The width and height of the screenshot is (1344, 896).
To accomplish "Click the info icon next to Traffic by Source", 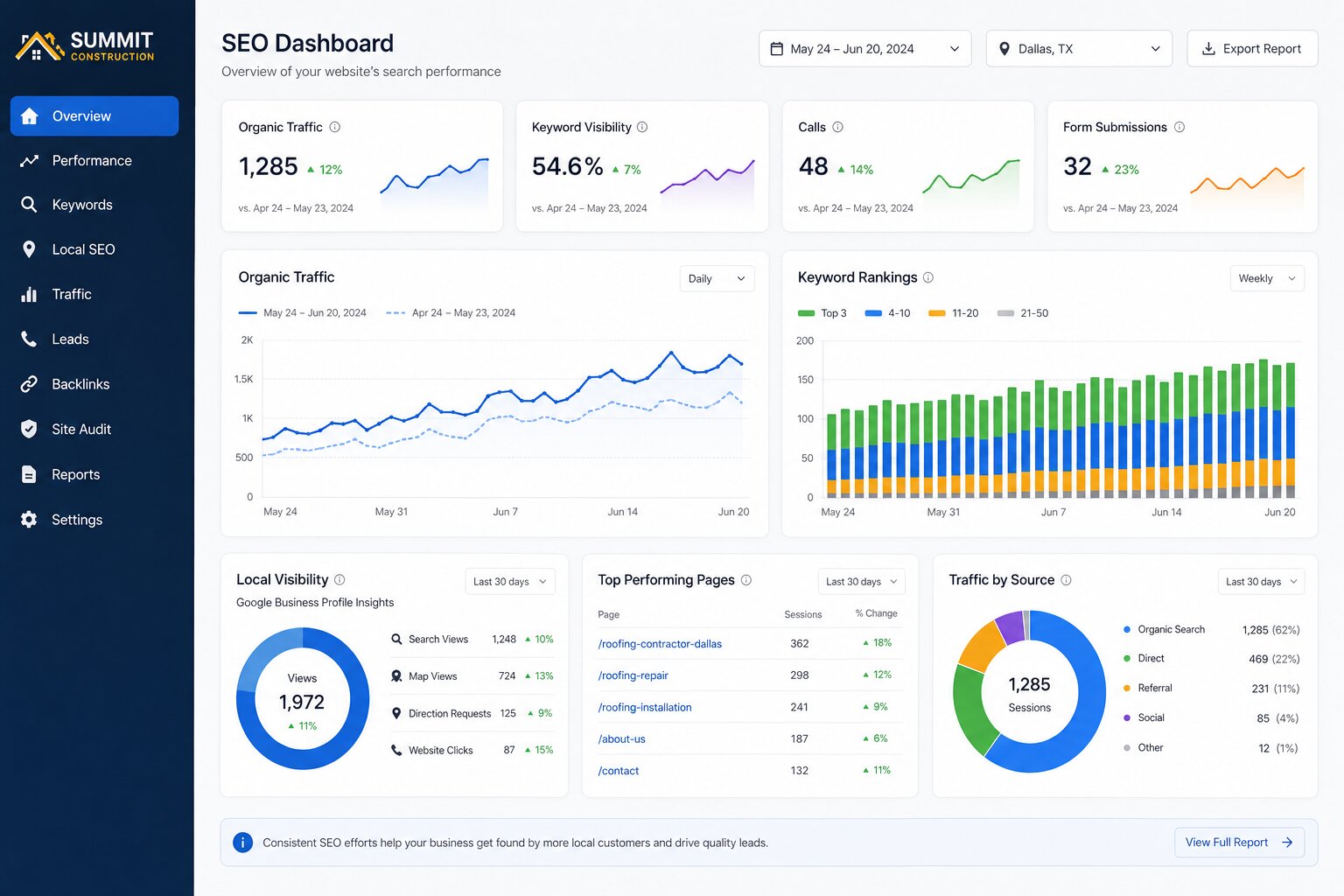I will pyautogui.click(x=1066, y=579).
